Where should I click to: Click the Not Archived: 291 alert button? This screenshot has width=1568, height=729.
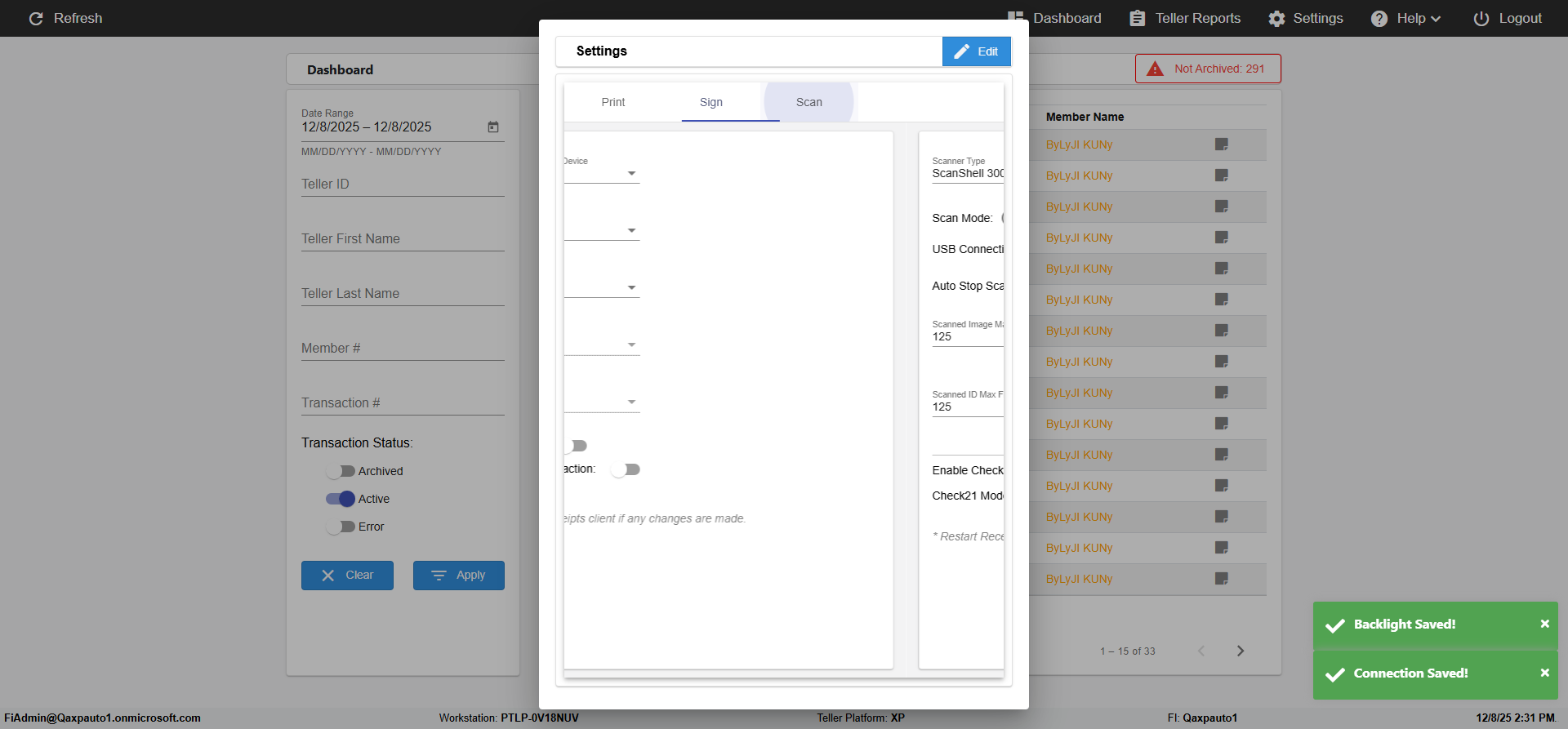click(x=1208, y=69)
